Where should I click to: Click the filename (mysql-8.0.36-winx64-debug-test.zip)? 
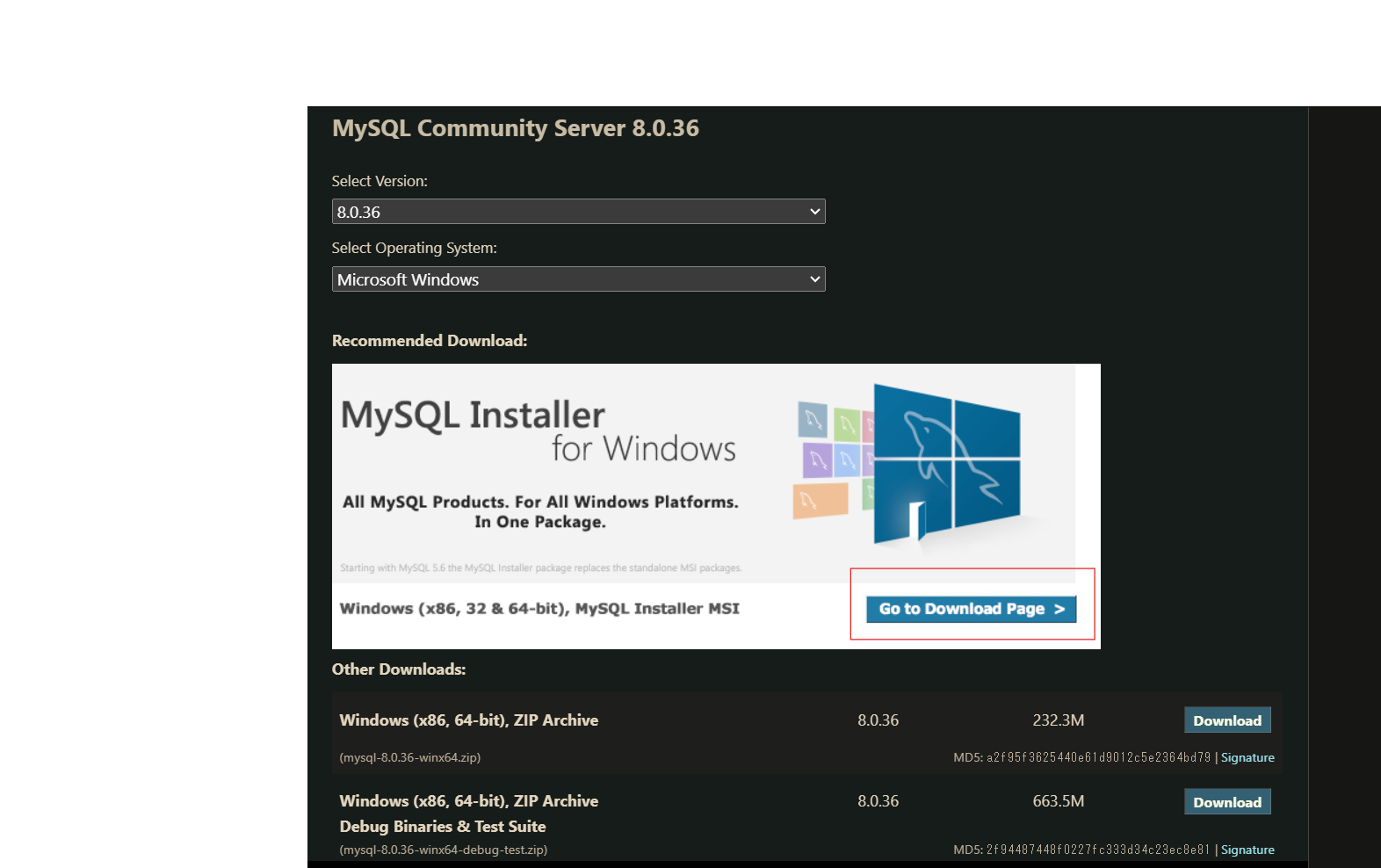point(444,850)
